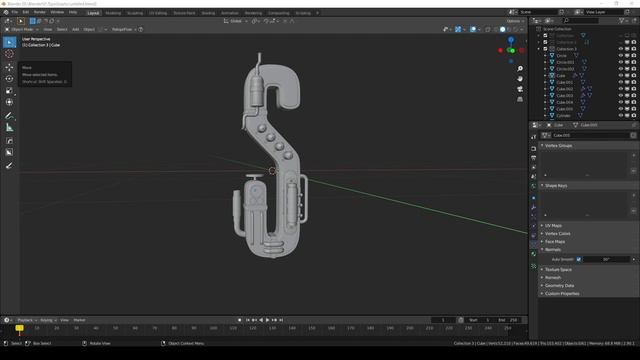Select the Select Box tool

tap(9, 42)
